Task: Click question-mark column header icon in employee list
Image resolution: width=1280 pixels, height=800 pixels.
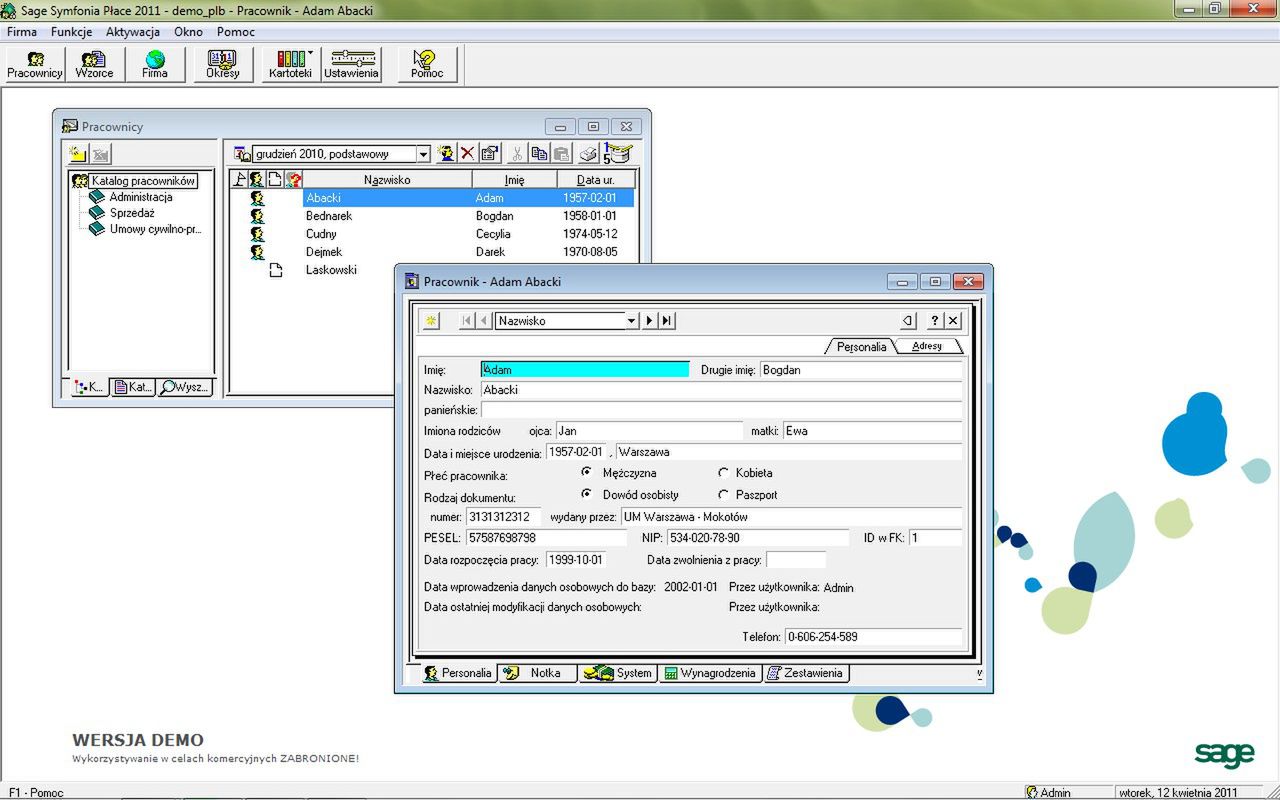Action: point(293,180)
